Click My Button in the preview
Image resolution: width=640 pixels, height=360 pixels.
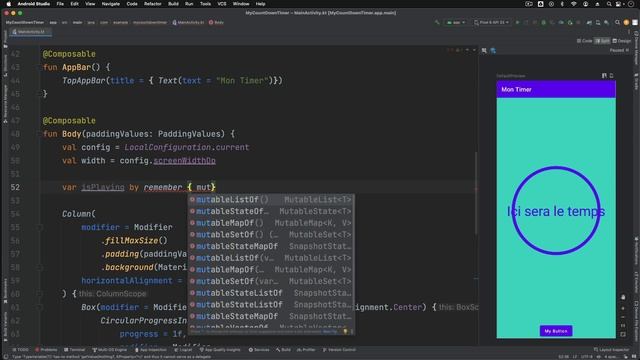pyautogui.click(x=556, y=331)
